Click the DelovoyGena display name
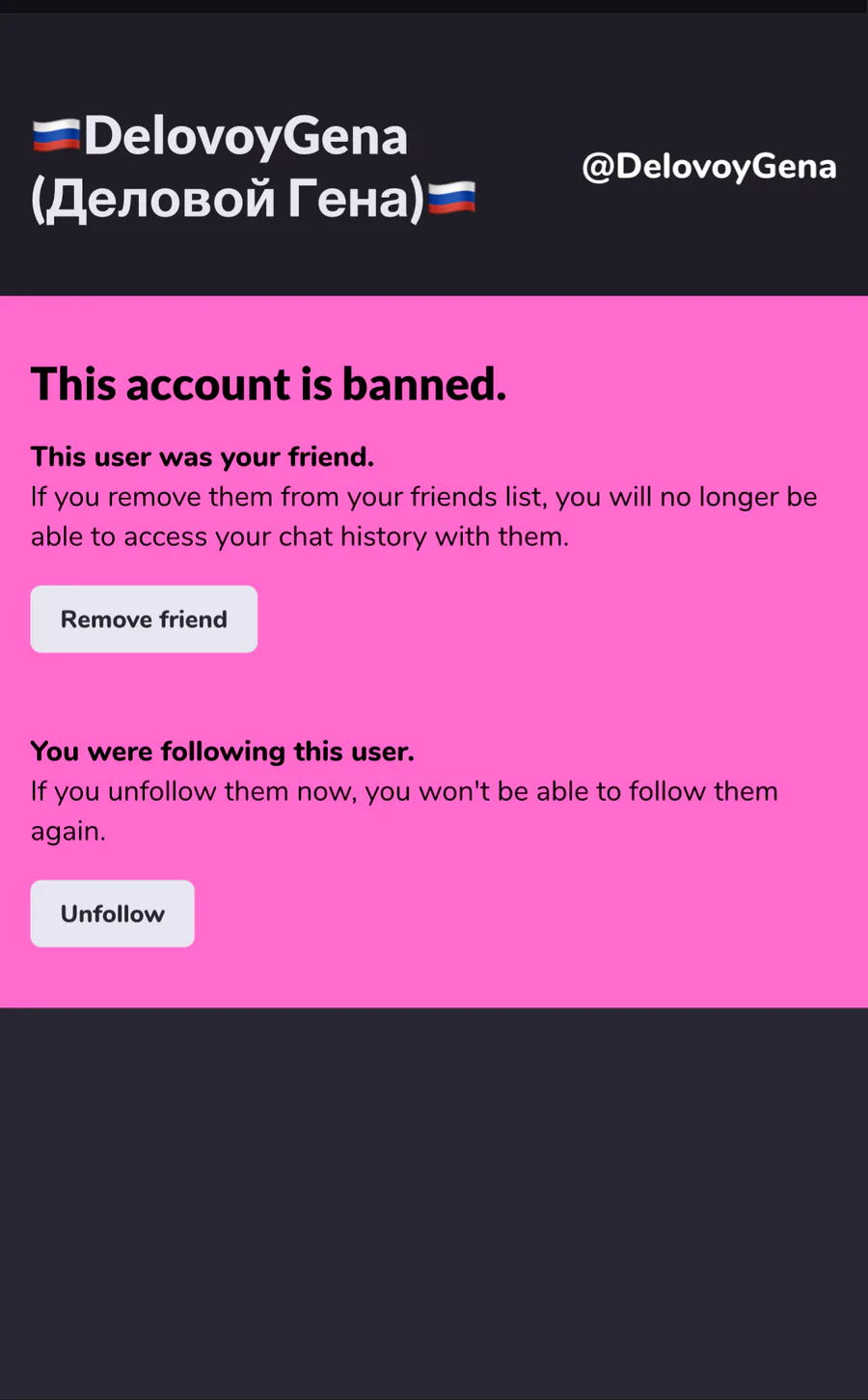This screenshot has height=1400, width=868. click(246, 136)
